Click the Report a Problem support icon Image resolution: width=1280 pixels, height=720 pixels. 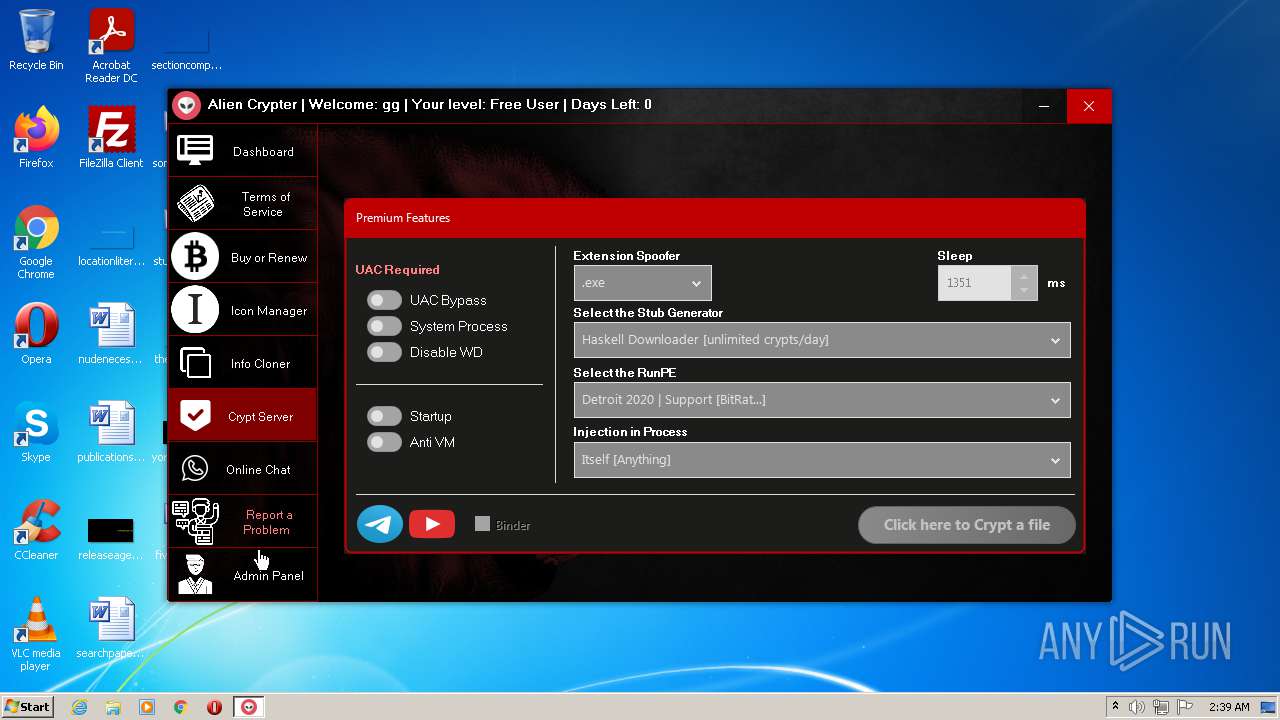[195, 522]
